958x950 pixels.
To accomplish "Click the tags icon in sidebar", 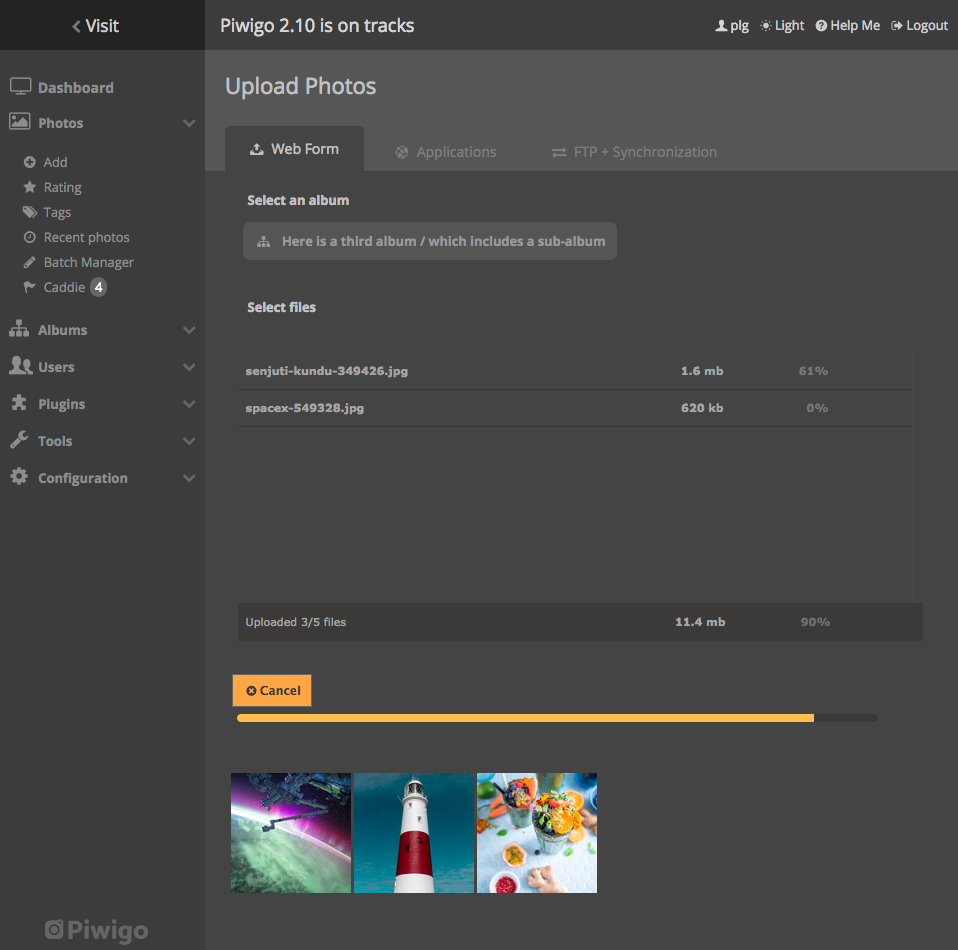I will 30,212.
